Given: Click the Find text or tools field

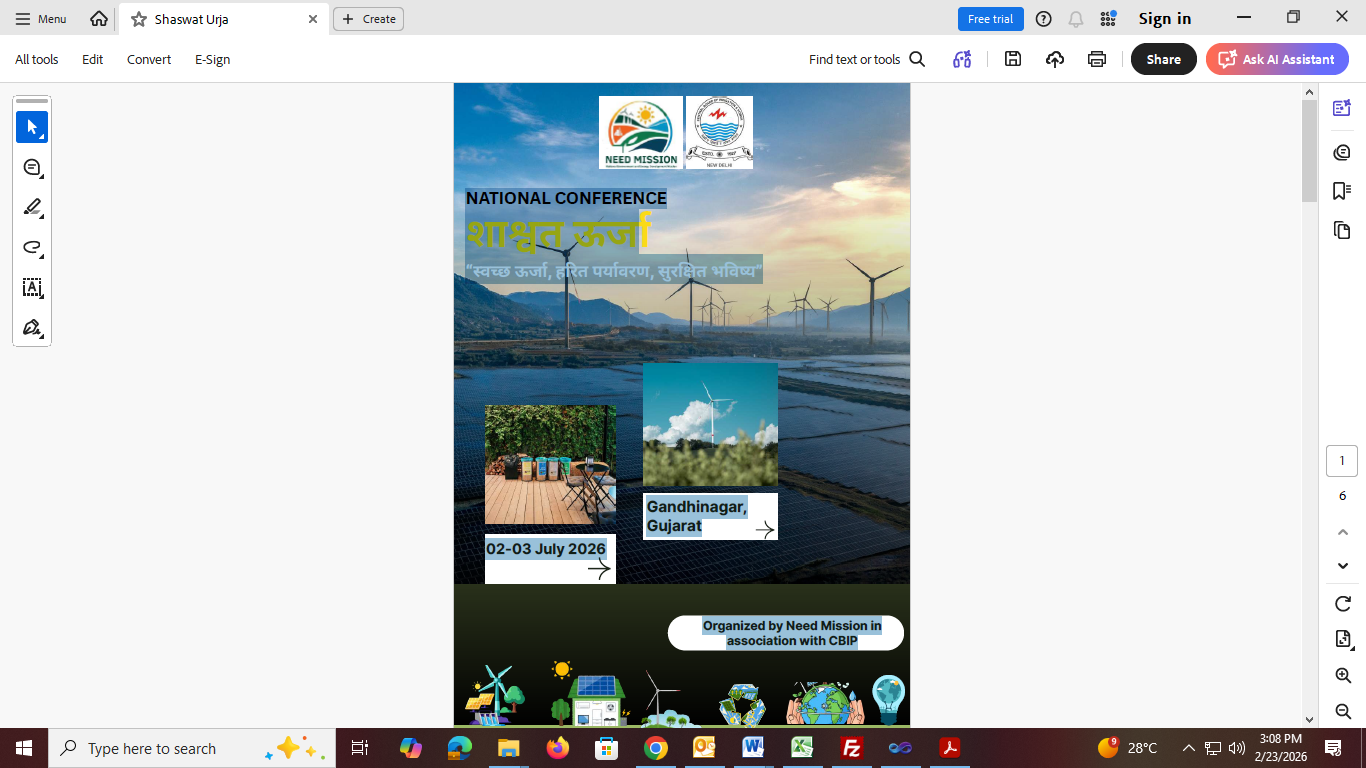Looking at the screenshot, I should click(x=866, y=59).
